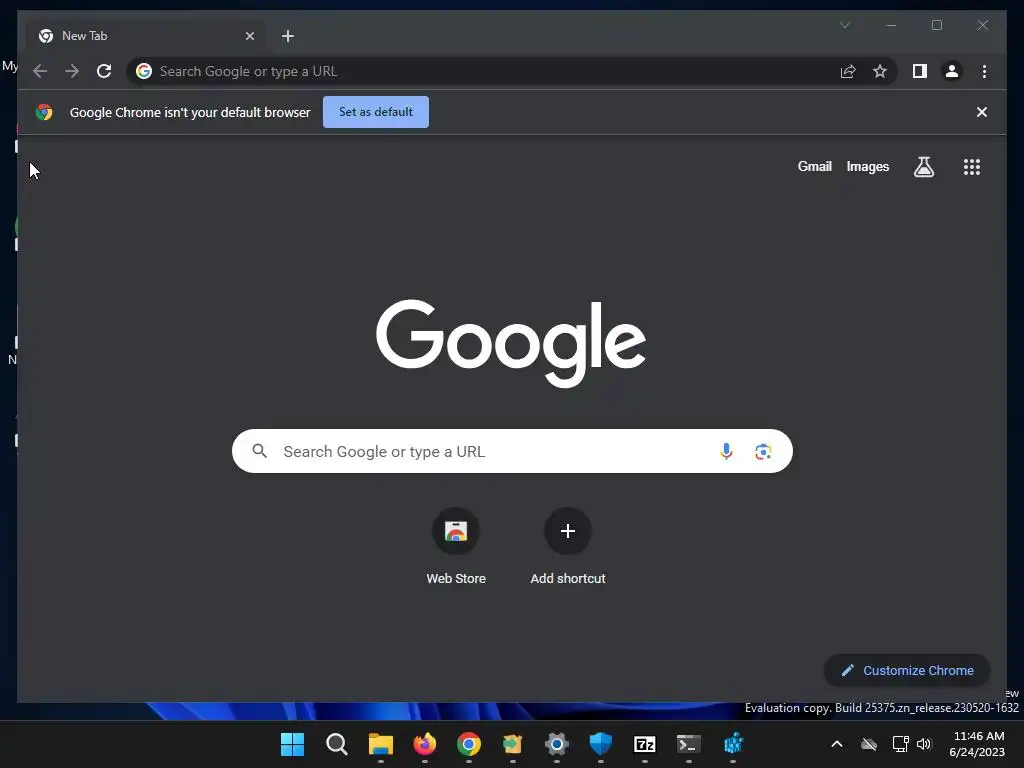Reload the current page
The image size is (1024, 768).
tap(104, 71)
